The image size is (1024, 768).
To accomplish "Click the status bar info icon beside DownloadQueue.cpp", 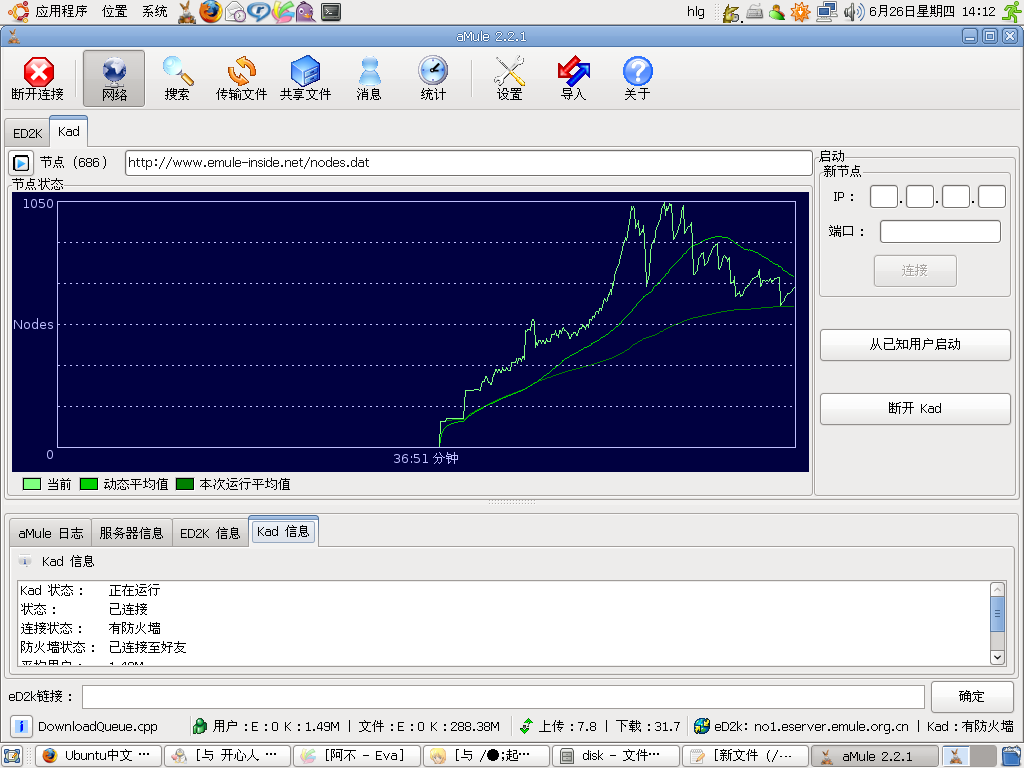I will coord(21,726).
